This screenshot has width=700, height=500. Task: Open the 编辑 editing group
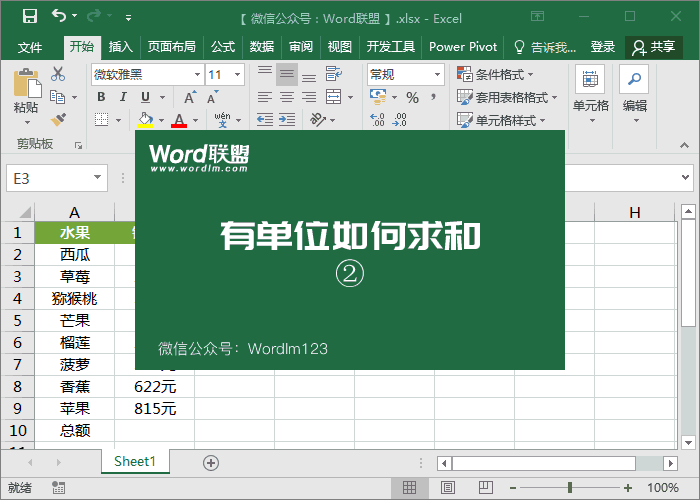pyautogui.click(x=634, y=95)
